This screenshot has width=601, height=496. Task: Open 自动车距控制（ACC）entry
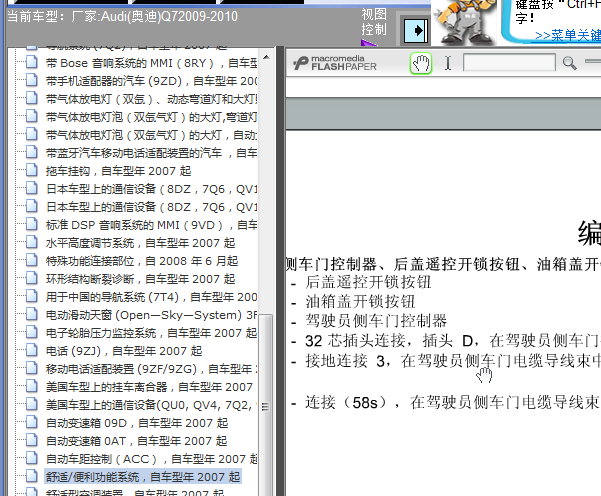tap(151, 459)
